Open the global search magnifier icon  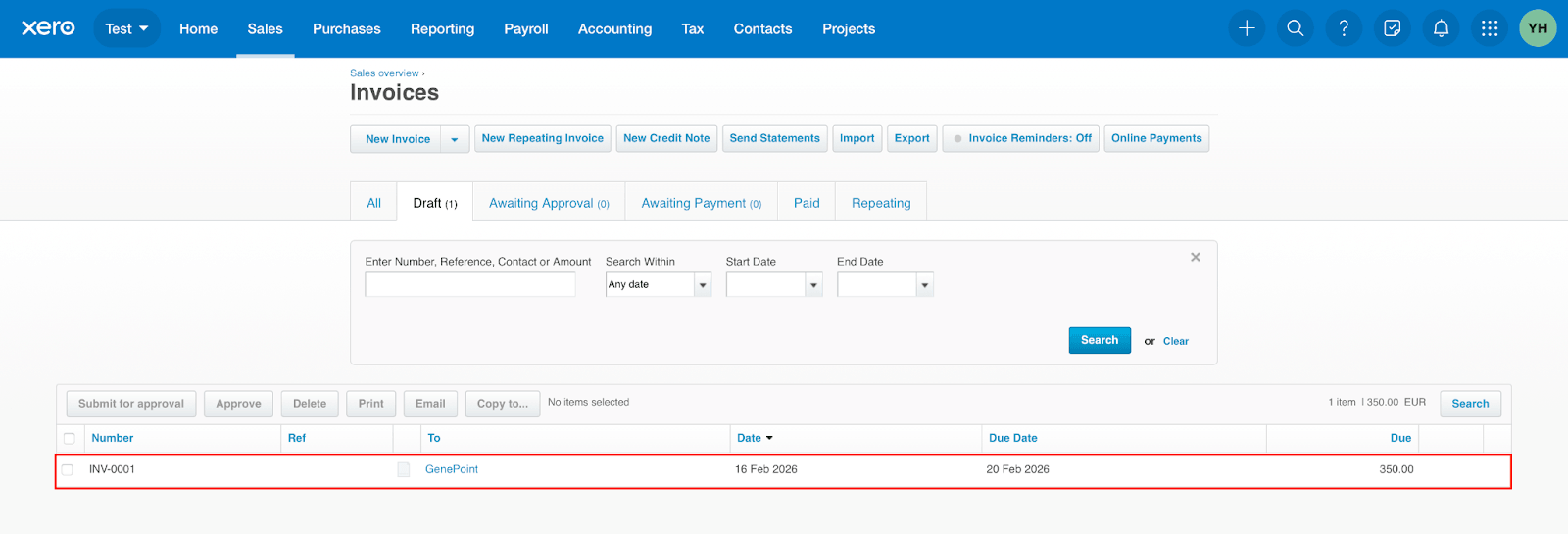(1296, 28)
